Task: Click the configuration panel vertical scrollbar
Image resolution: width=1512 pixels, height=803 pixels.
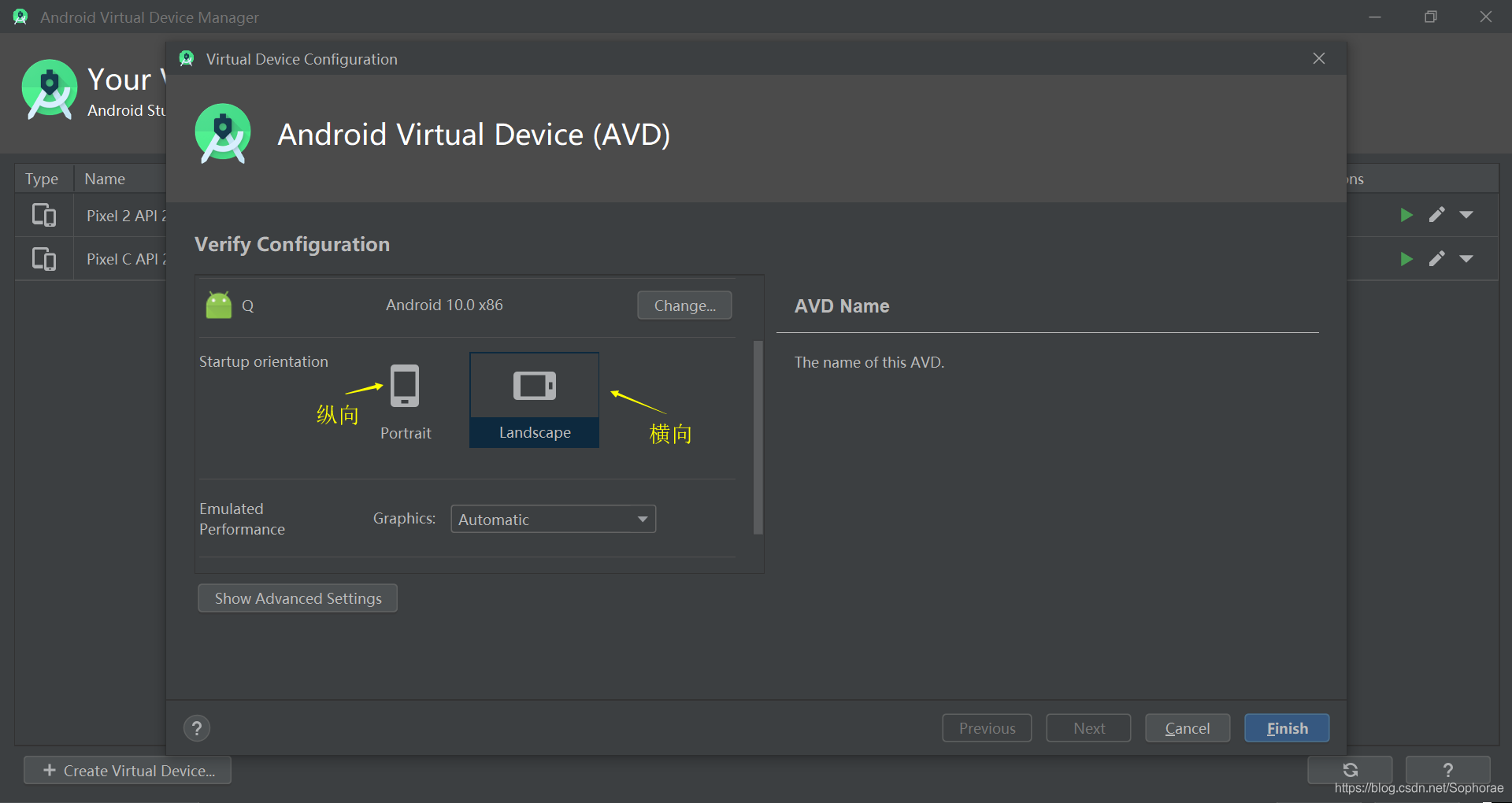Action: point(758,437)
